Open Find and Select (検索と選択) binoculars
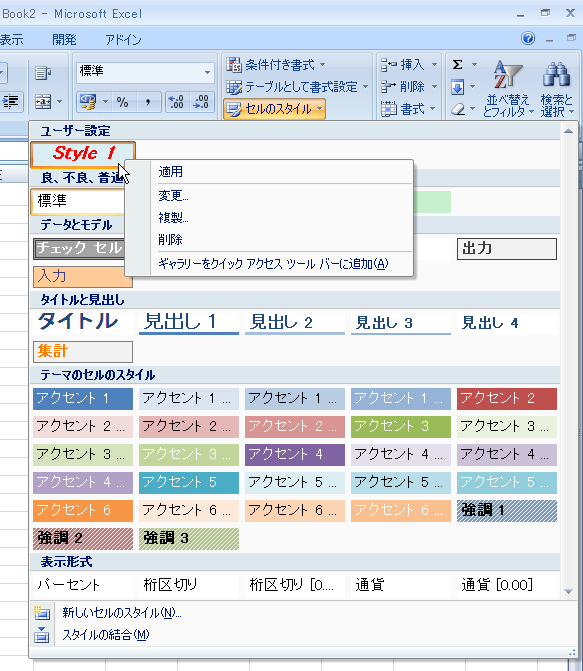Screen dimensions: 583x671 (x=556, y=89)
